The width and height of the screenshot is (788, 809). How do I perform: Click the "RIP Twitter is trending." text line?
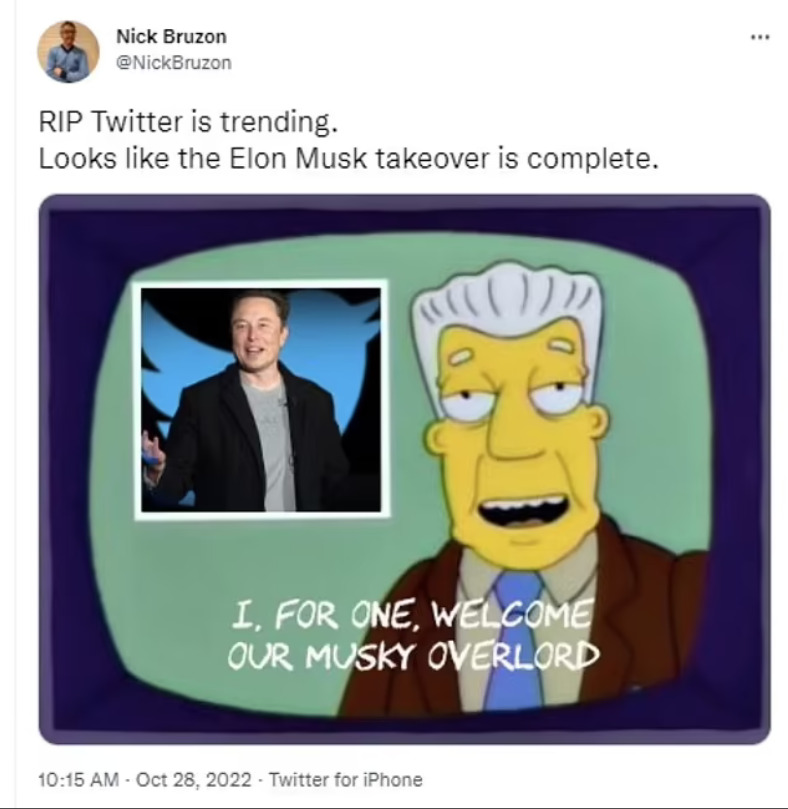pyautogui.click(x=188, y=123)
